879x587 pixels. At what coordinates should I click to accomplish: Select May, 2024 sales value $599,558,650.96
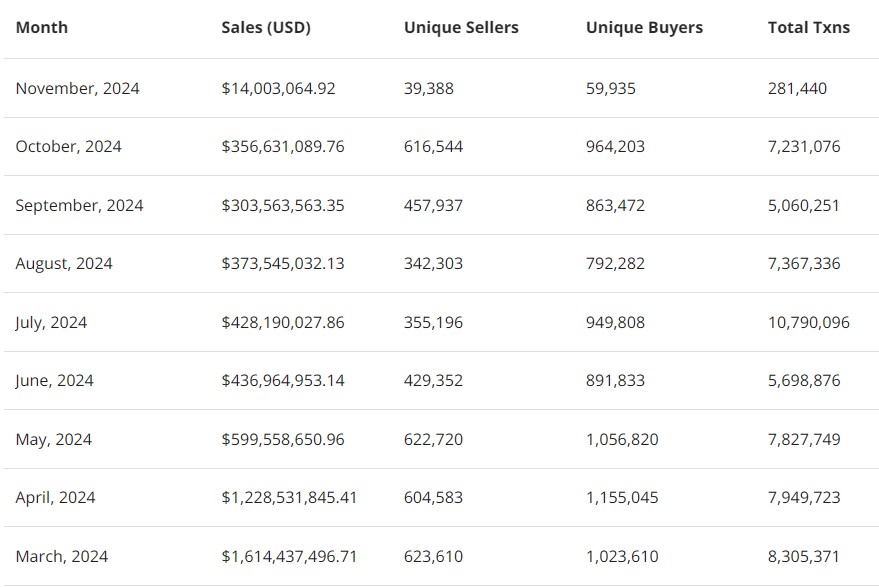(x=282, y=439)
